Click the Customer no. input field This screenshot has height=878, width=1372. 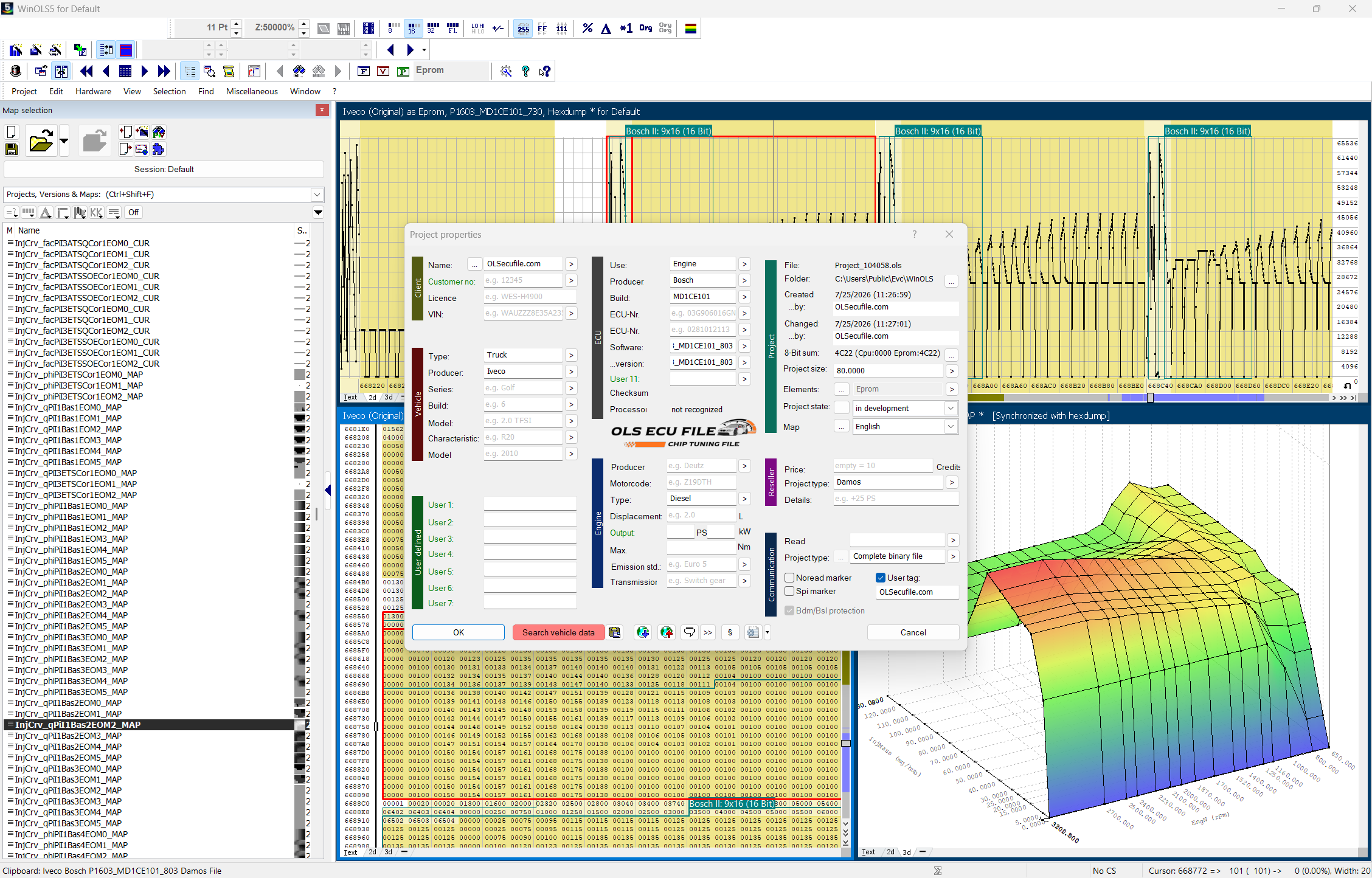click(523, 280)
